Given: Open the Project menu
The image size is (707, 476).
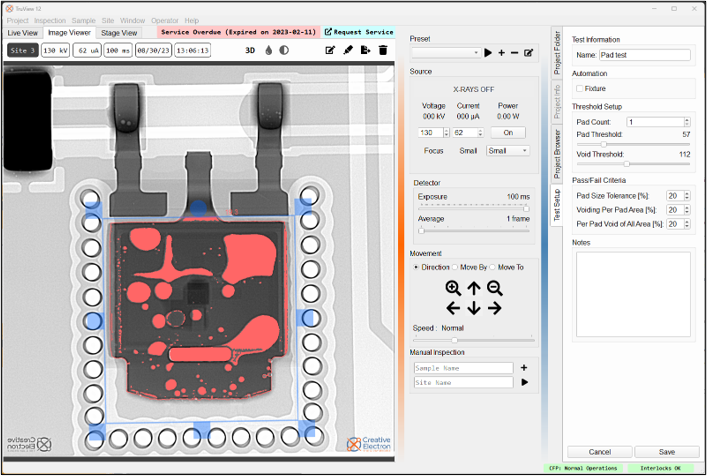Looking at the screenshot, I should point(18,21).
